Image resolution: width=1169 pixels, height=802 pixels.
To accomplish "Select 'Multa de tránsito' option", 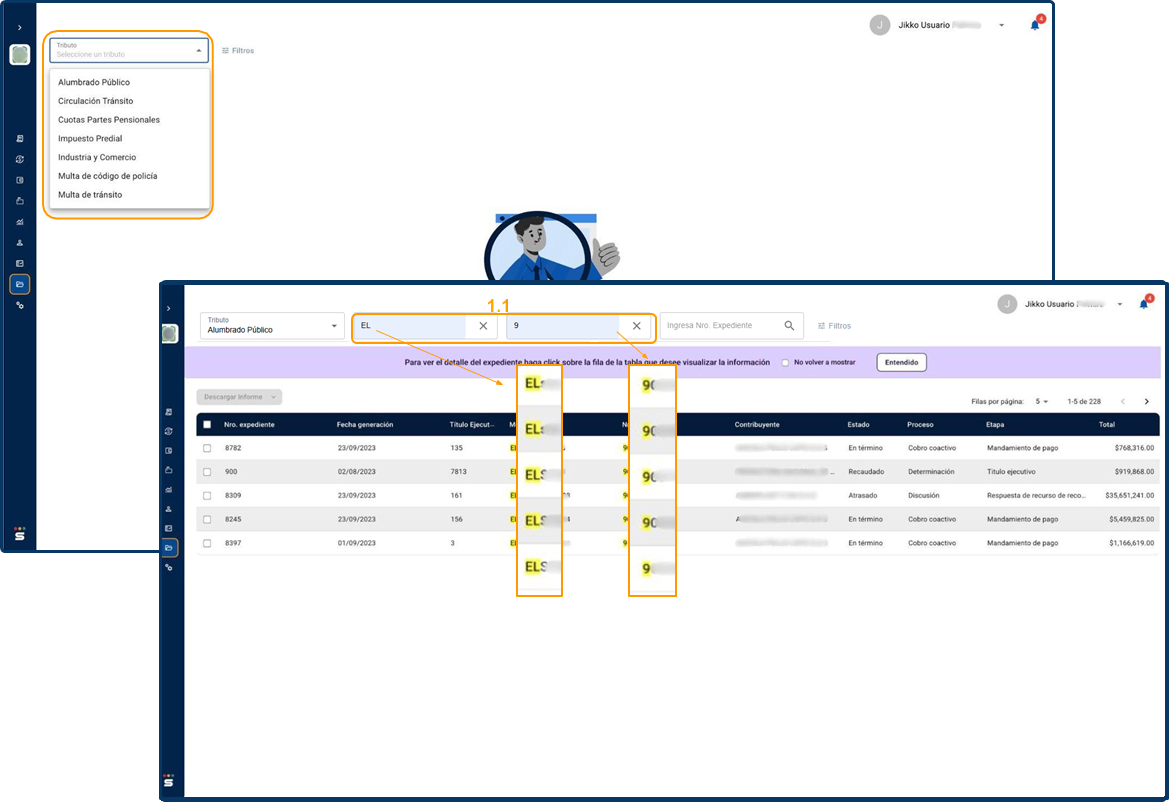I will [90, 195].
